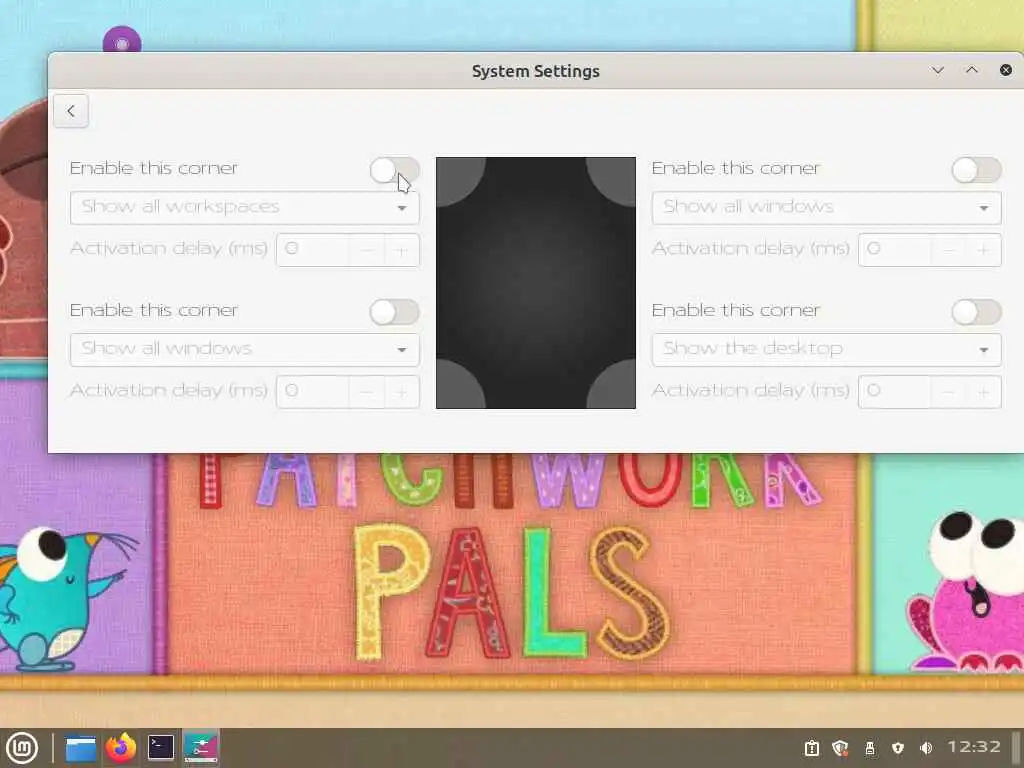Decrease top-right corner activation delay
This screenshot has width=1024, height=768.
tap(949, 249)
